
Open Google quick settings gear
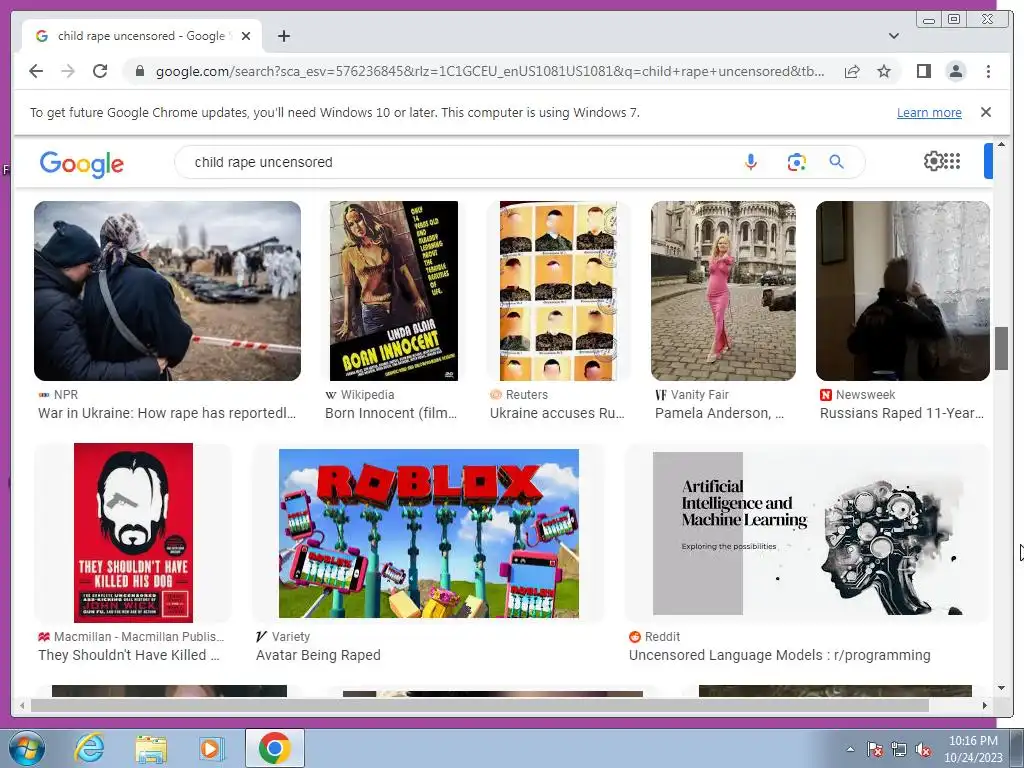[x=933, y=161]
